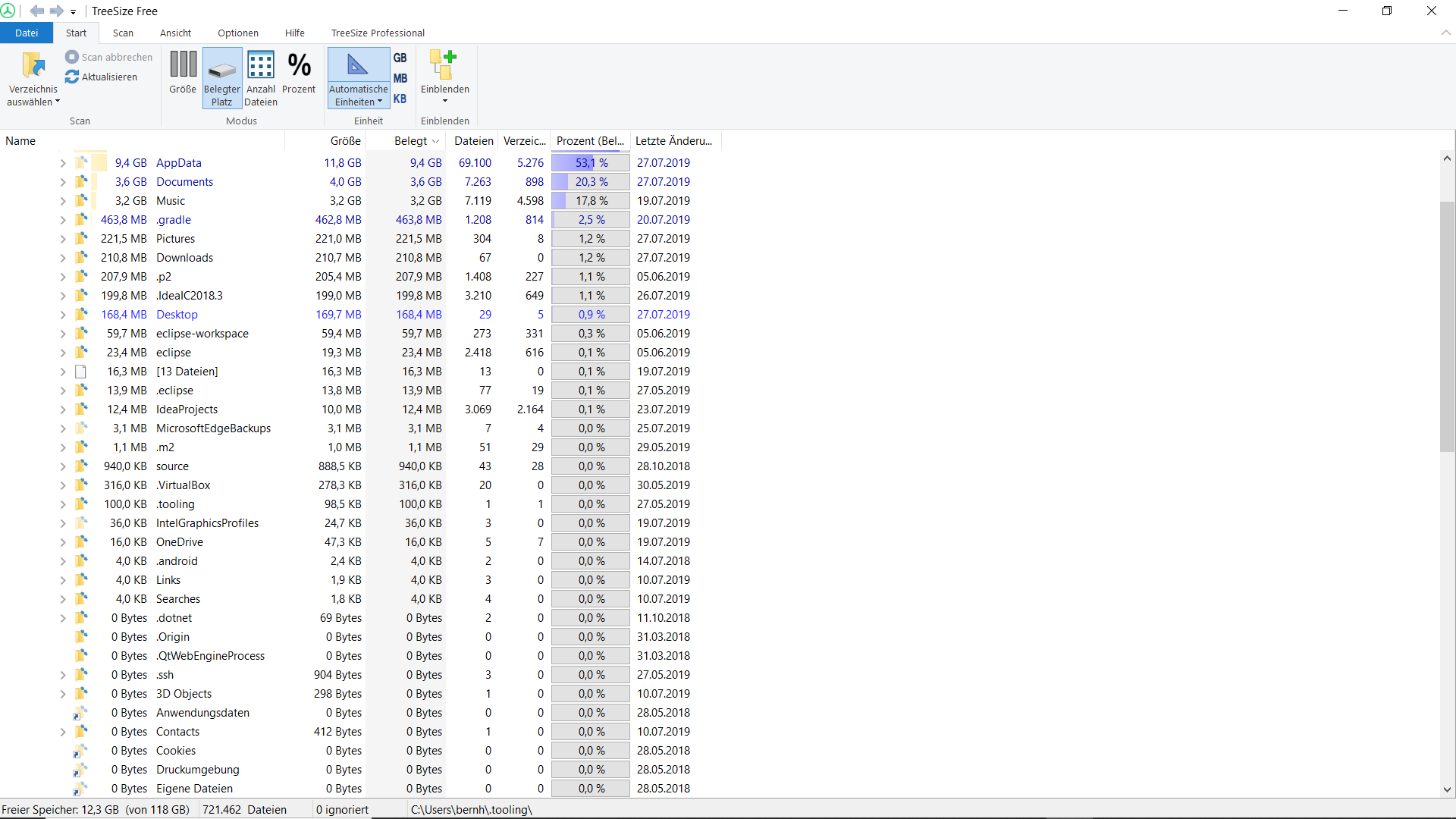Click the Einblenden icon
Image resolution: width=1456 pixels, height=819 pixels.
(x=444, y=66)
